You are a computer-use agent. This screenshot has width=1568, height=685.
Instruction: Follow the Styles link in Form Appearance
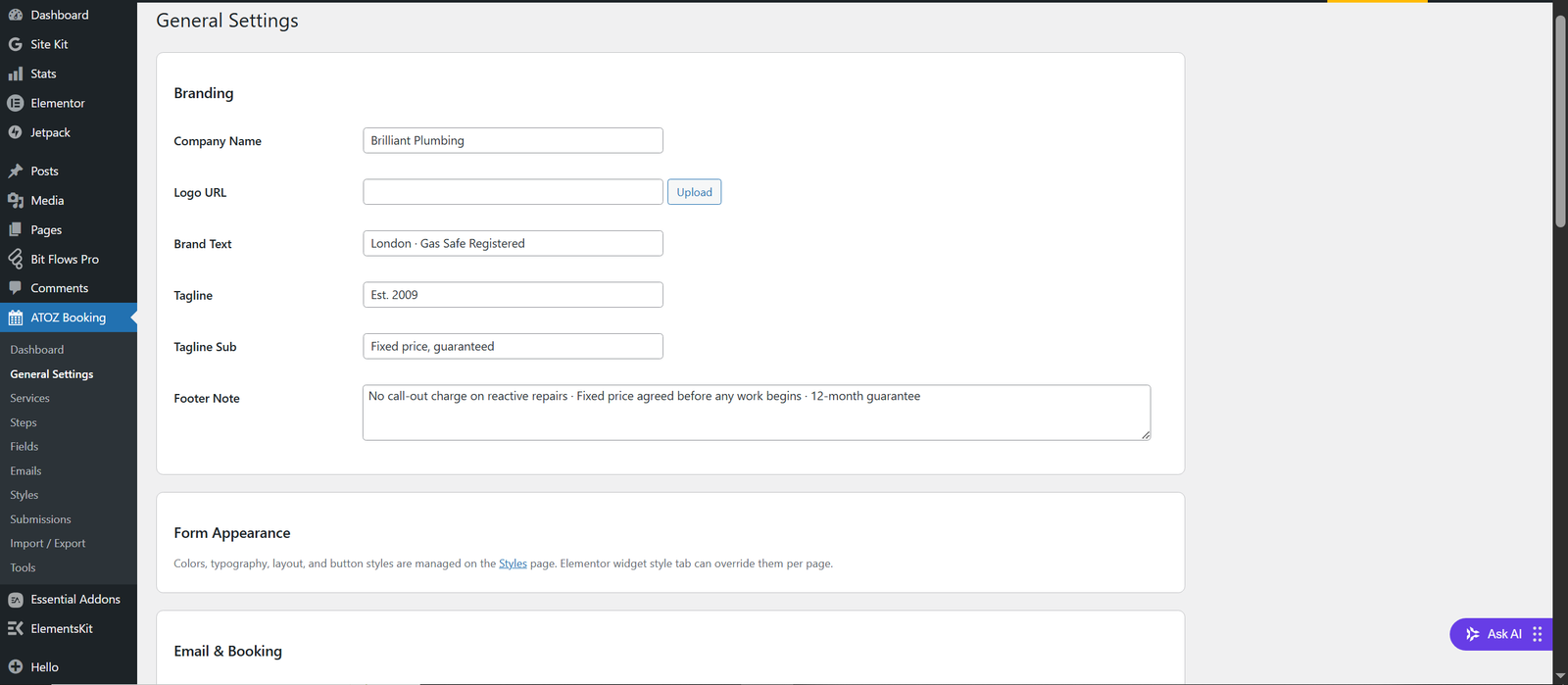[x=513, y=563]
